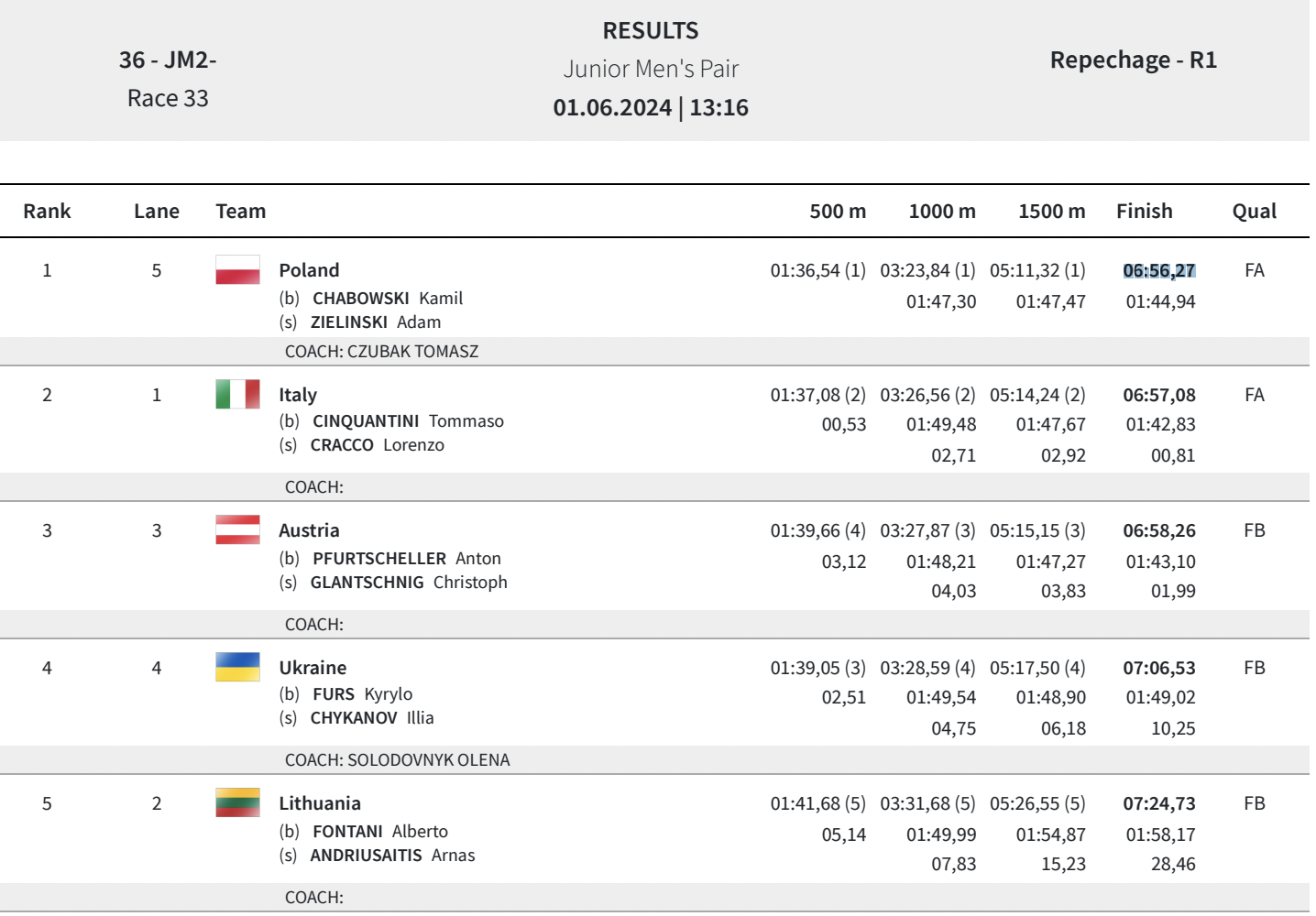Click the Italy flag icon

(237, 394)
